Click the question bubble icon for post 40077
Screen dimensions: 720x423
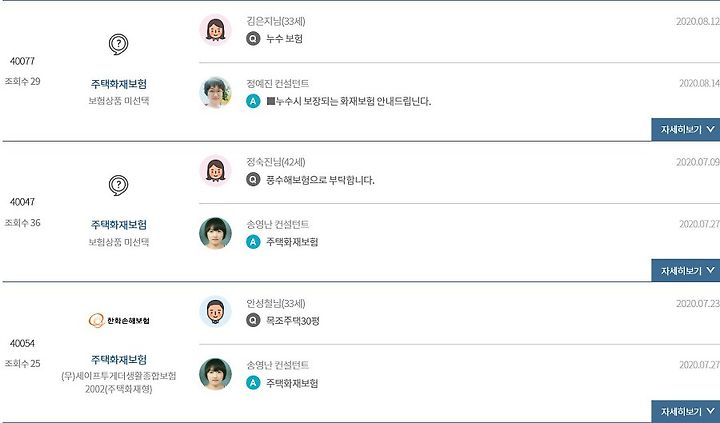(x=118, y=45)
